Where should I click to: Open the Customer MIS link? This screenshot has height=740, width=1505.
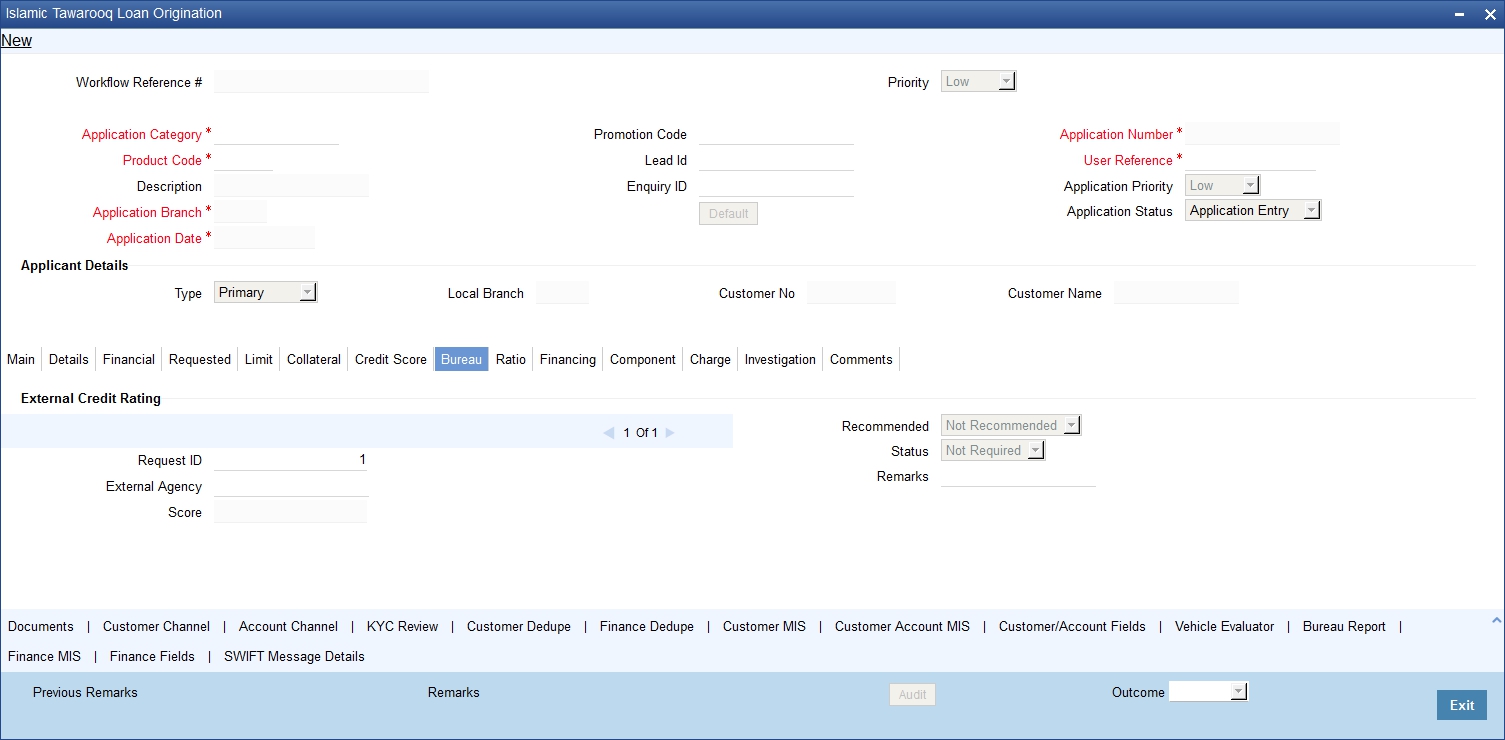tap(765, 627)
